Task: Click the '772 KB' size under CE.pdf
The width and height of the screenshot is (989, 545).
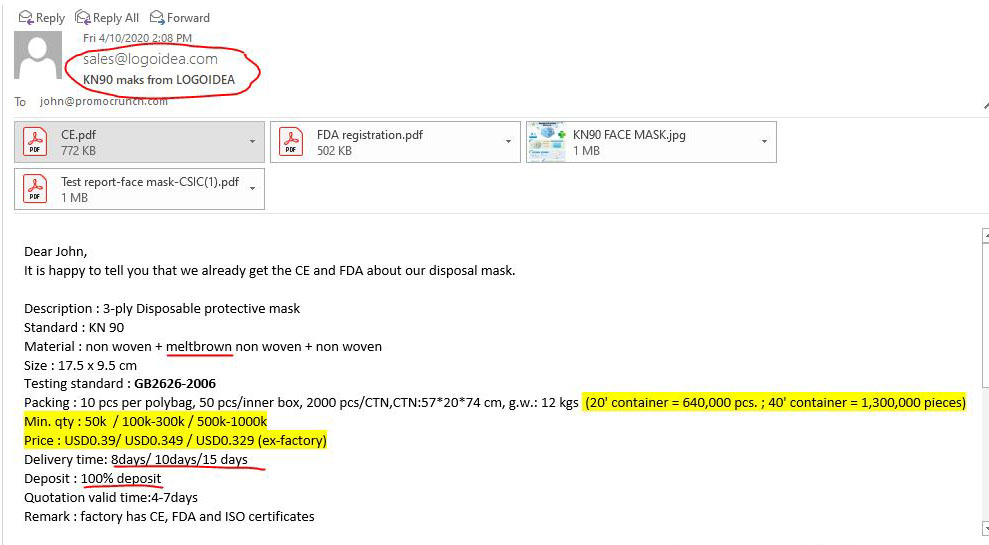Action: pyautogui.click(x=78, y=151)
